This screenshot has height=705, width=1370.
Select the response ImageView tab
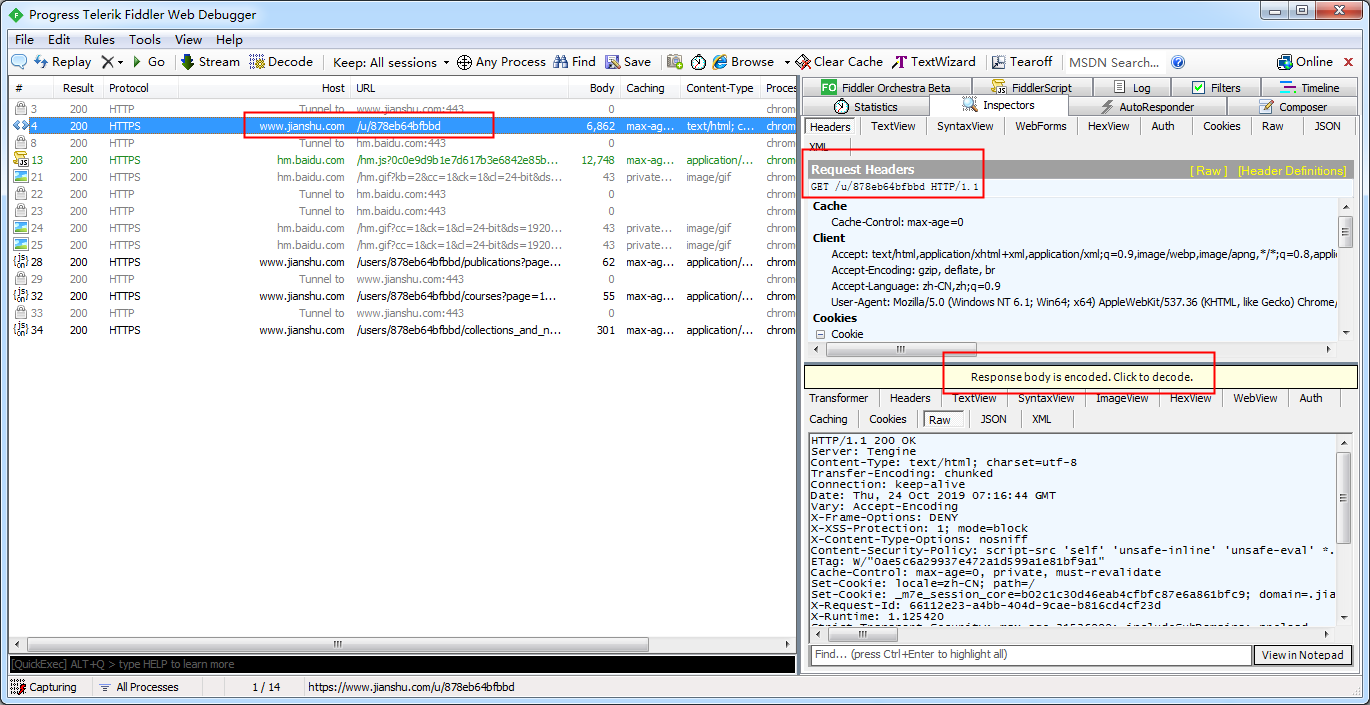click(1122, 398)
